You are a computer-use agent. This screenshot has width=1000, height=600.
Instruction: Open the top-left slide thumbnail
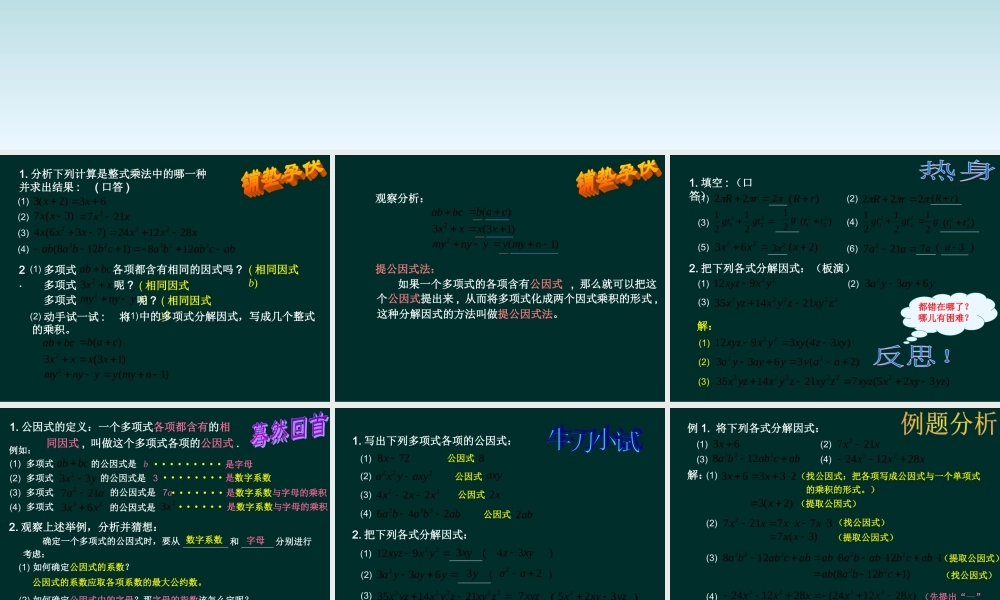point(165,275)
